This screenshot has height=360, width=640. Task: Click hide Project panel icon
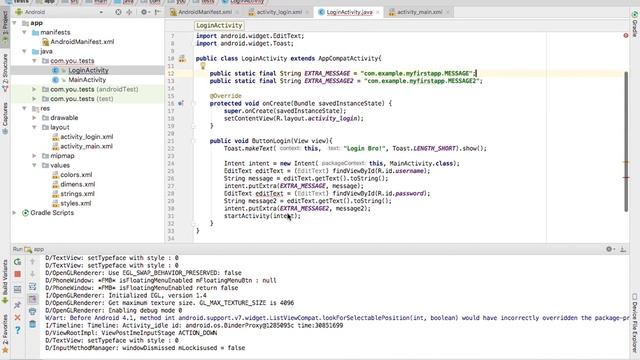(157, 12)
